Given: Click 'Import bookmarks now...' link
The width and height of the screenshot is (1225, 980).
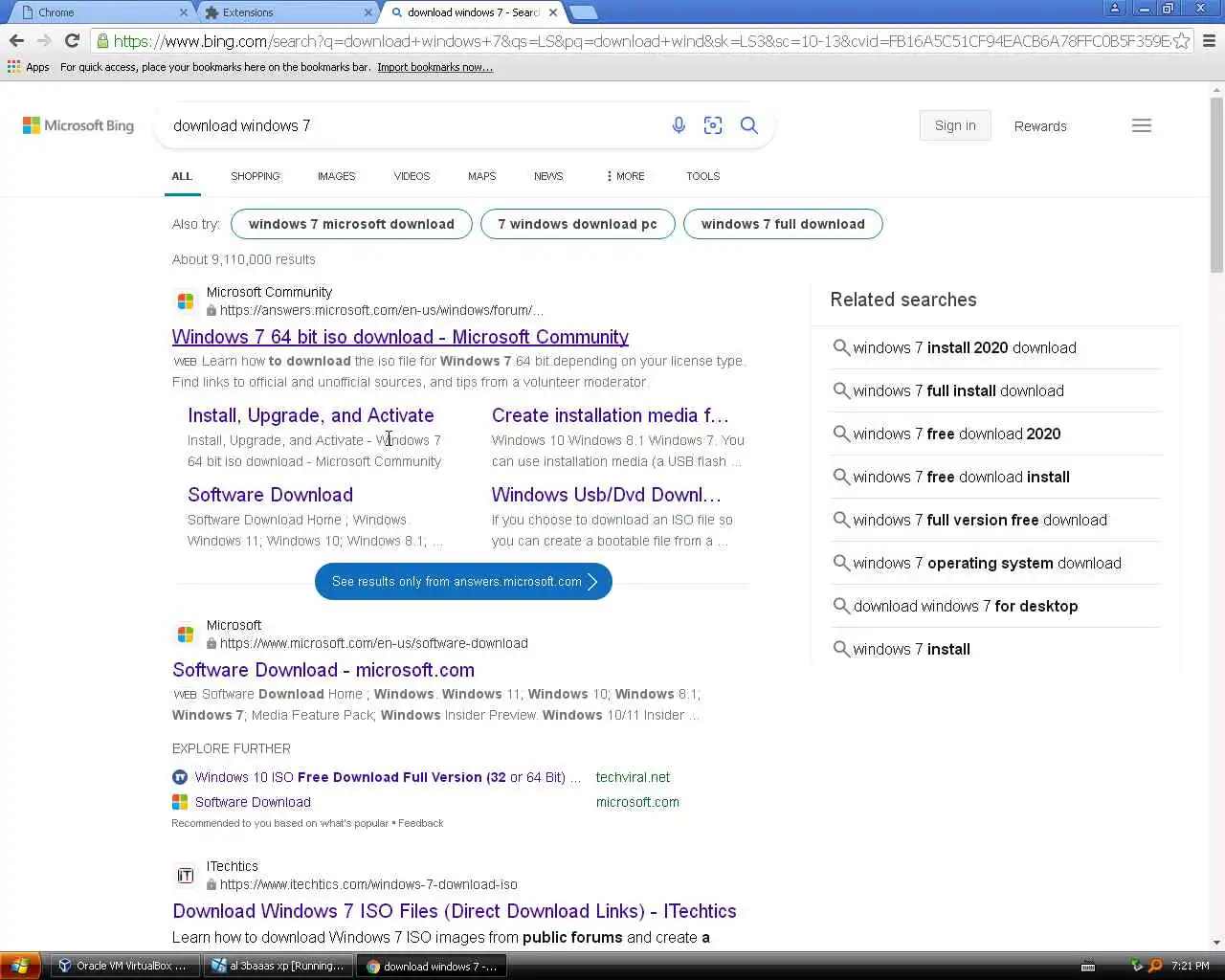Looking at the screenshot, I should click(434, 67).
